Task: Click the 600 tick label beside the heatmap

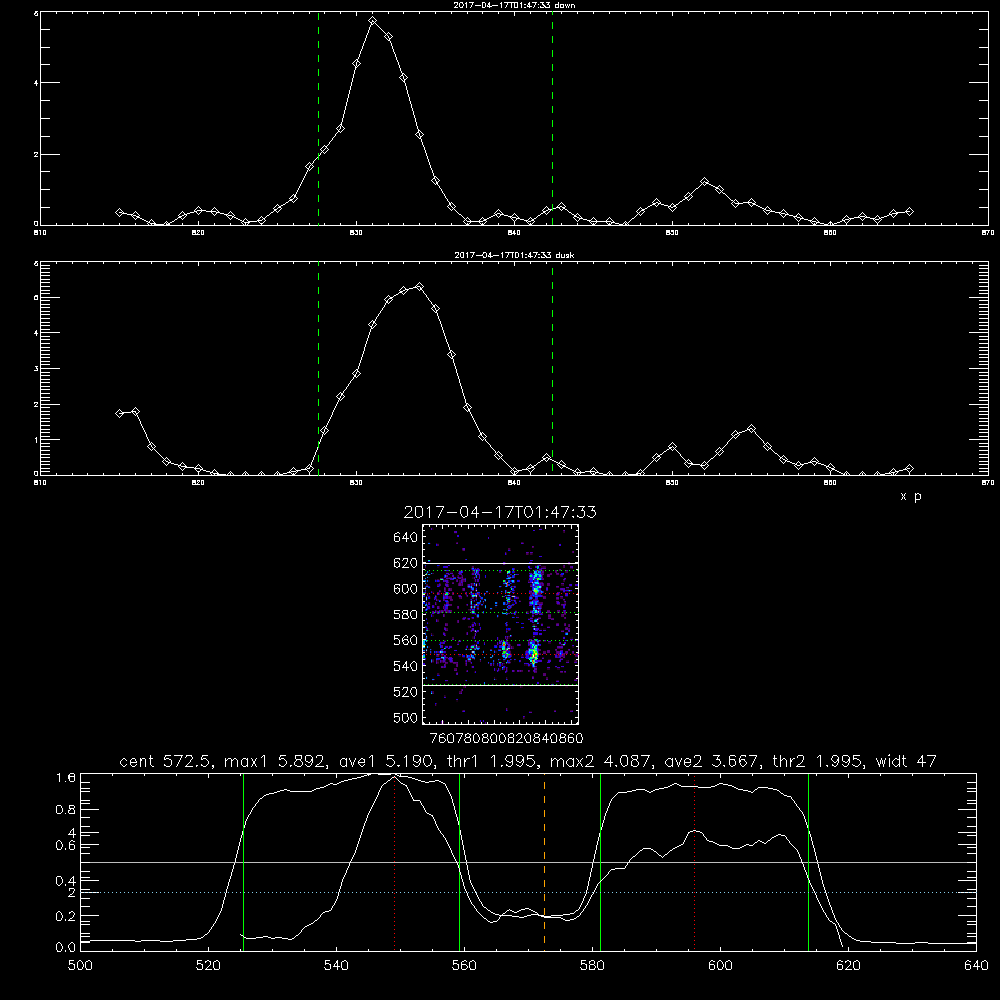Action: point(405,589)
